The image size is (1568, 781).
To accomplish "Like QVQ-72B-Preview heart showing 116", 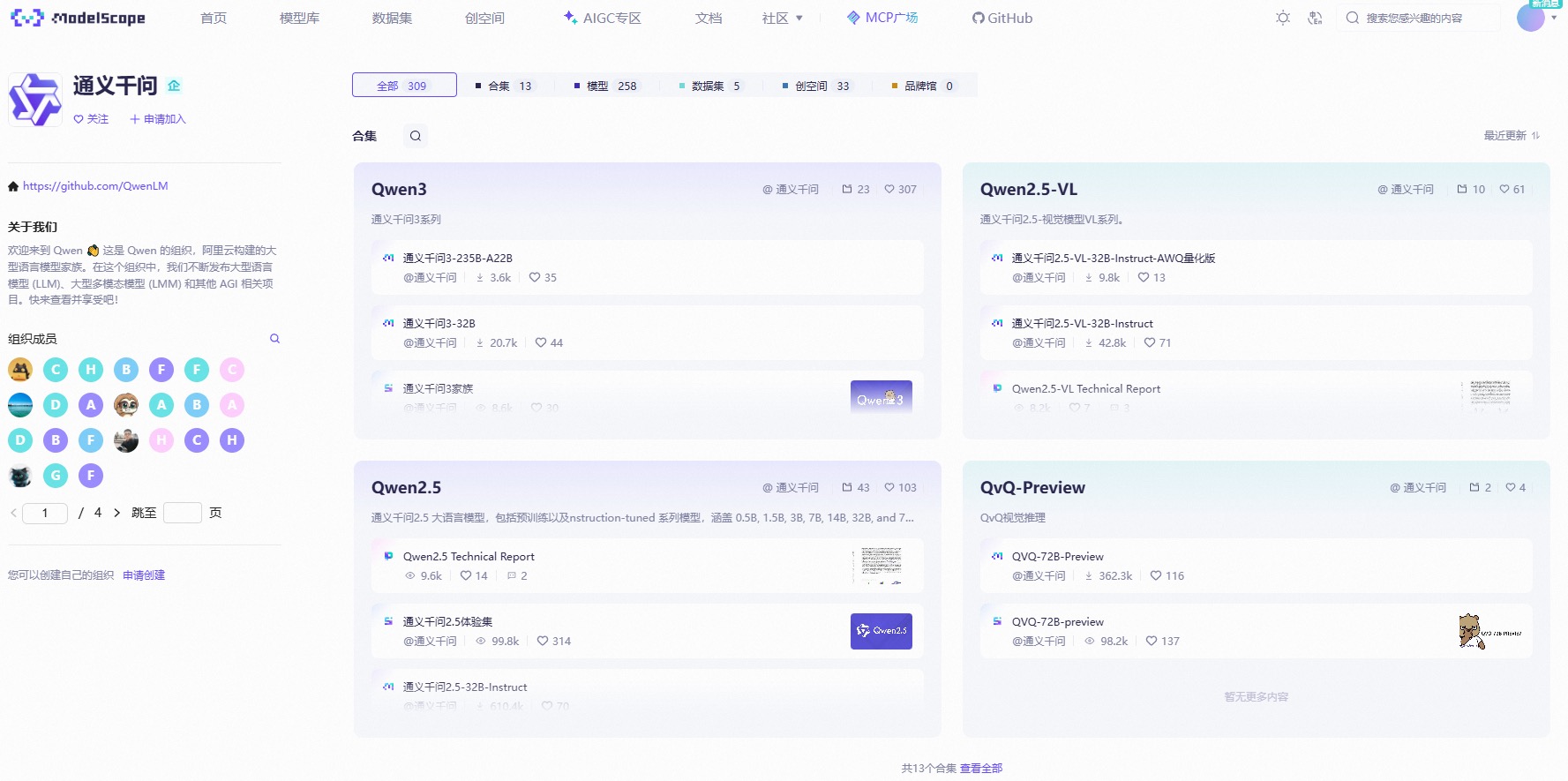I will pos(1156,575).
